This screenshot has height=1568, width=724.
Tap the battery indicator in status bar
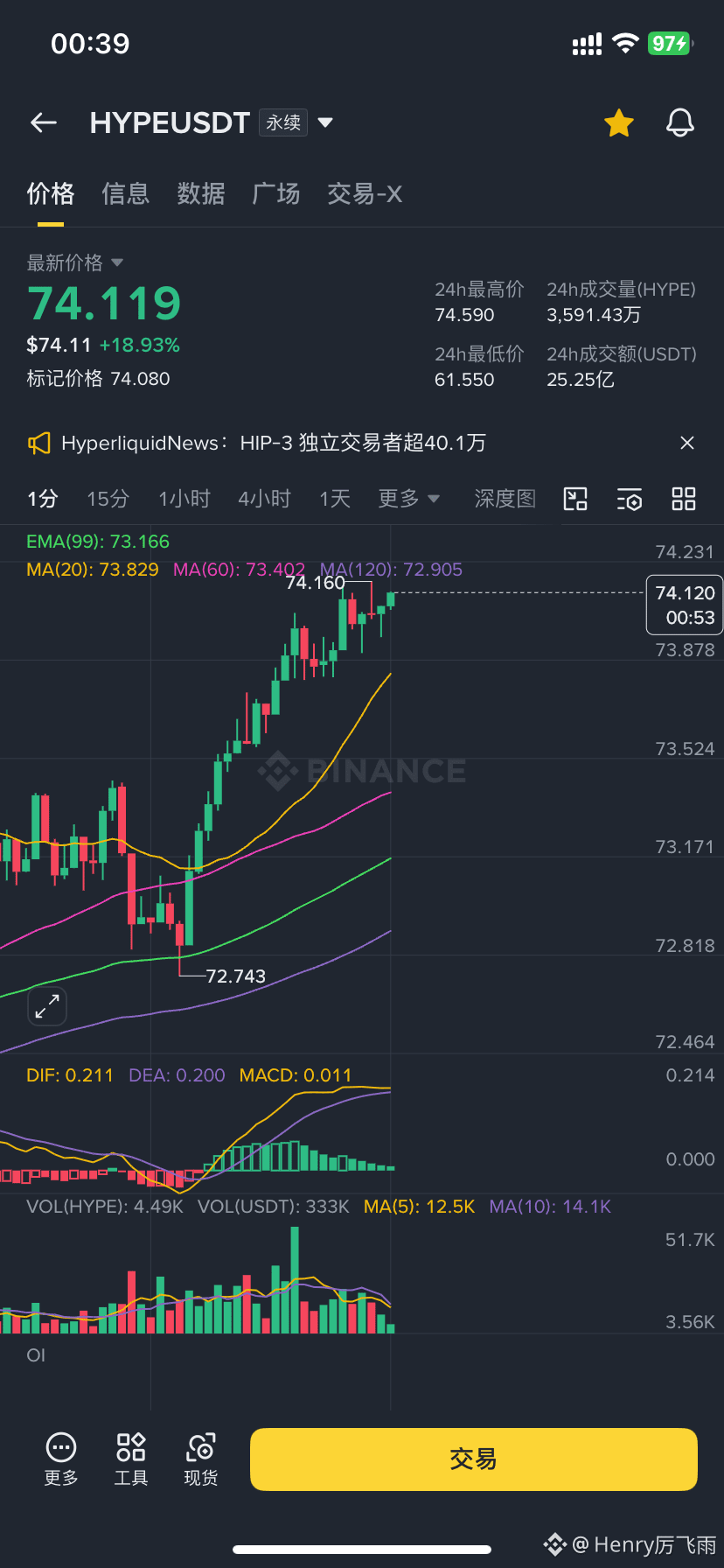point(671,43)
